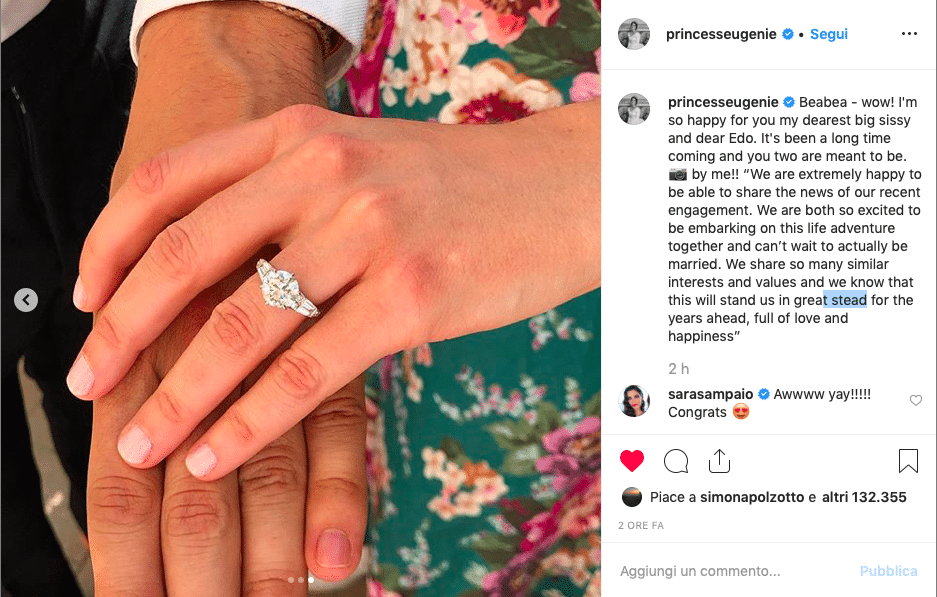937x597 pixels.
Task: Open princesseugenie avatar beside the caption
Action: click(633, 109)
